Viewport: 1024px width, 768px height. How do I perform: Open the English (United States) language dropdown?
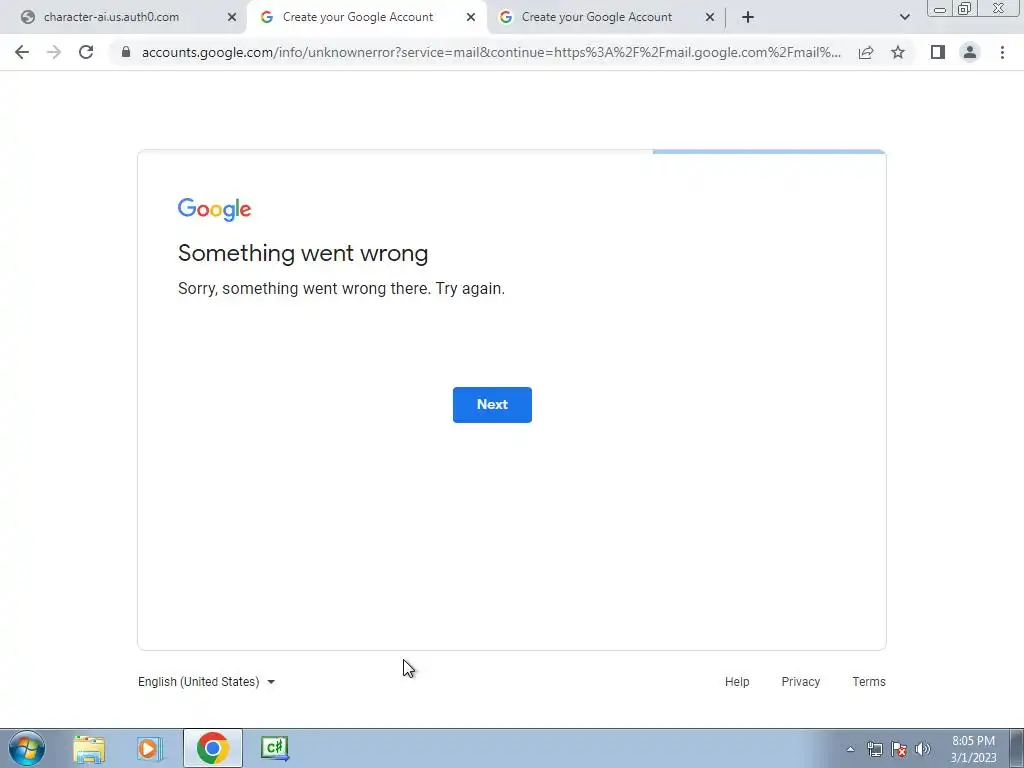206,682
